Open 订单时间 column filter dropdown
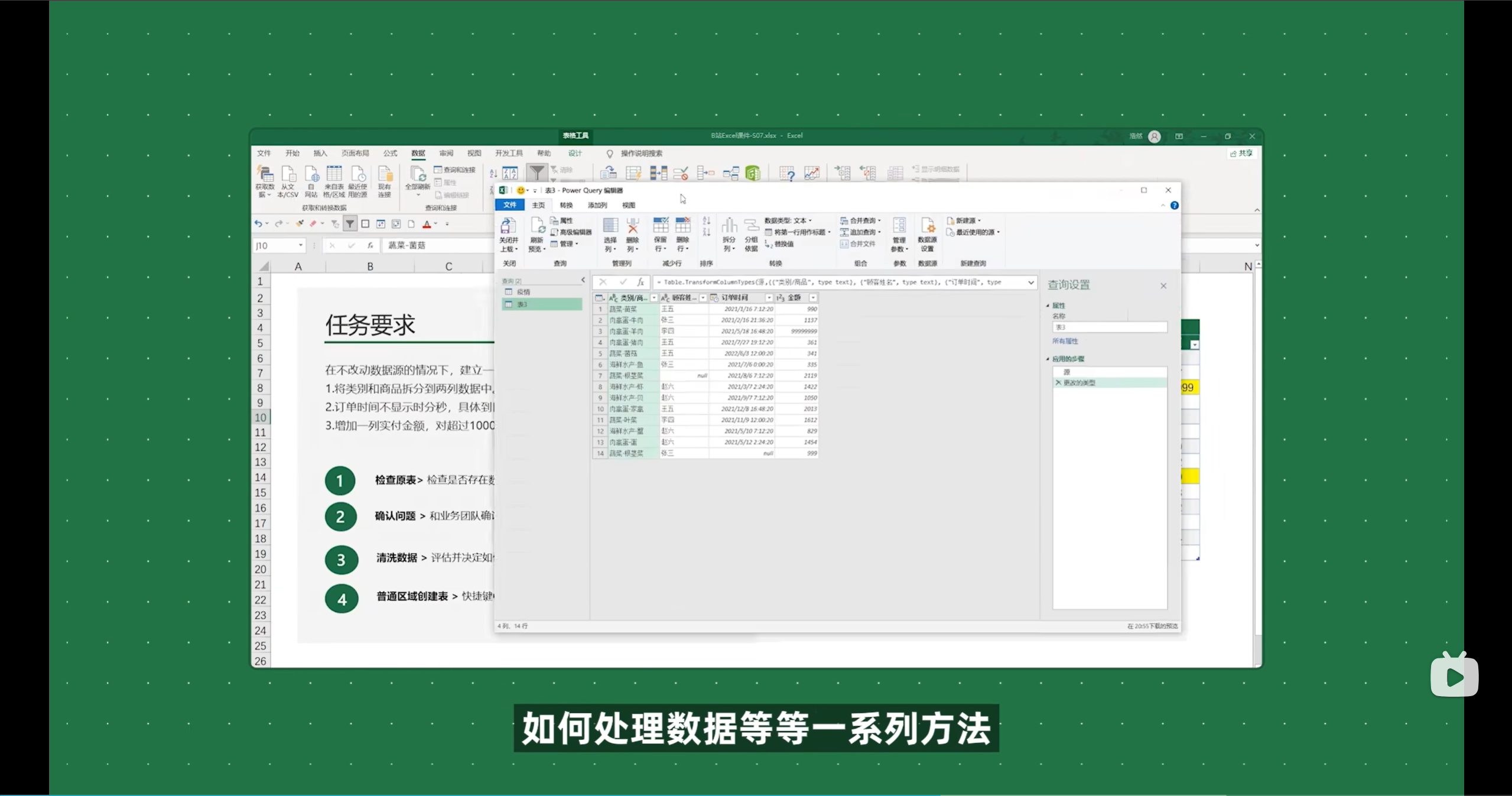 769,298
